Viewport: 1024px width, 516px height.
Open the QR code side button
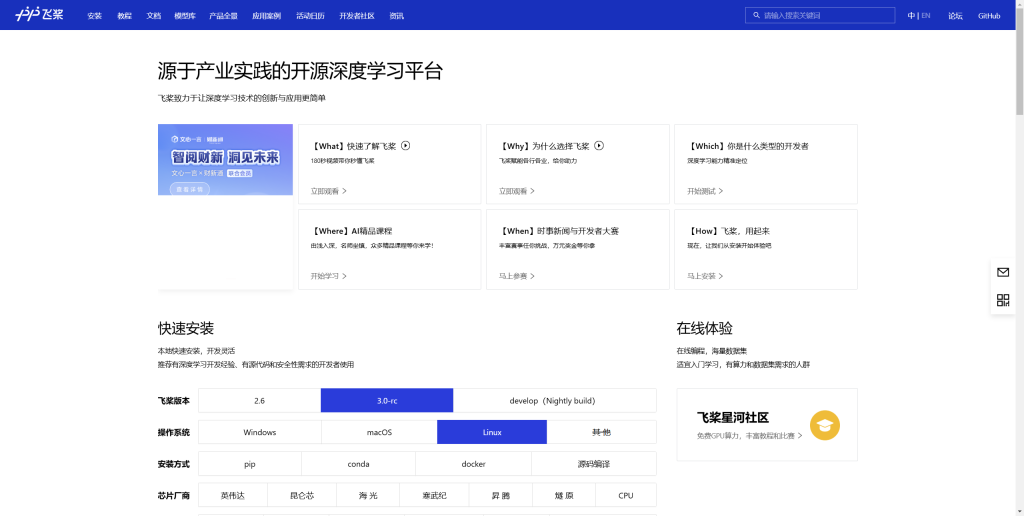(x=1003, y=300)
